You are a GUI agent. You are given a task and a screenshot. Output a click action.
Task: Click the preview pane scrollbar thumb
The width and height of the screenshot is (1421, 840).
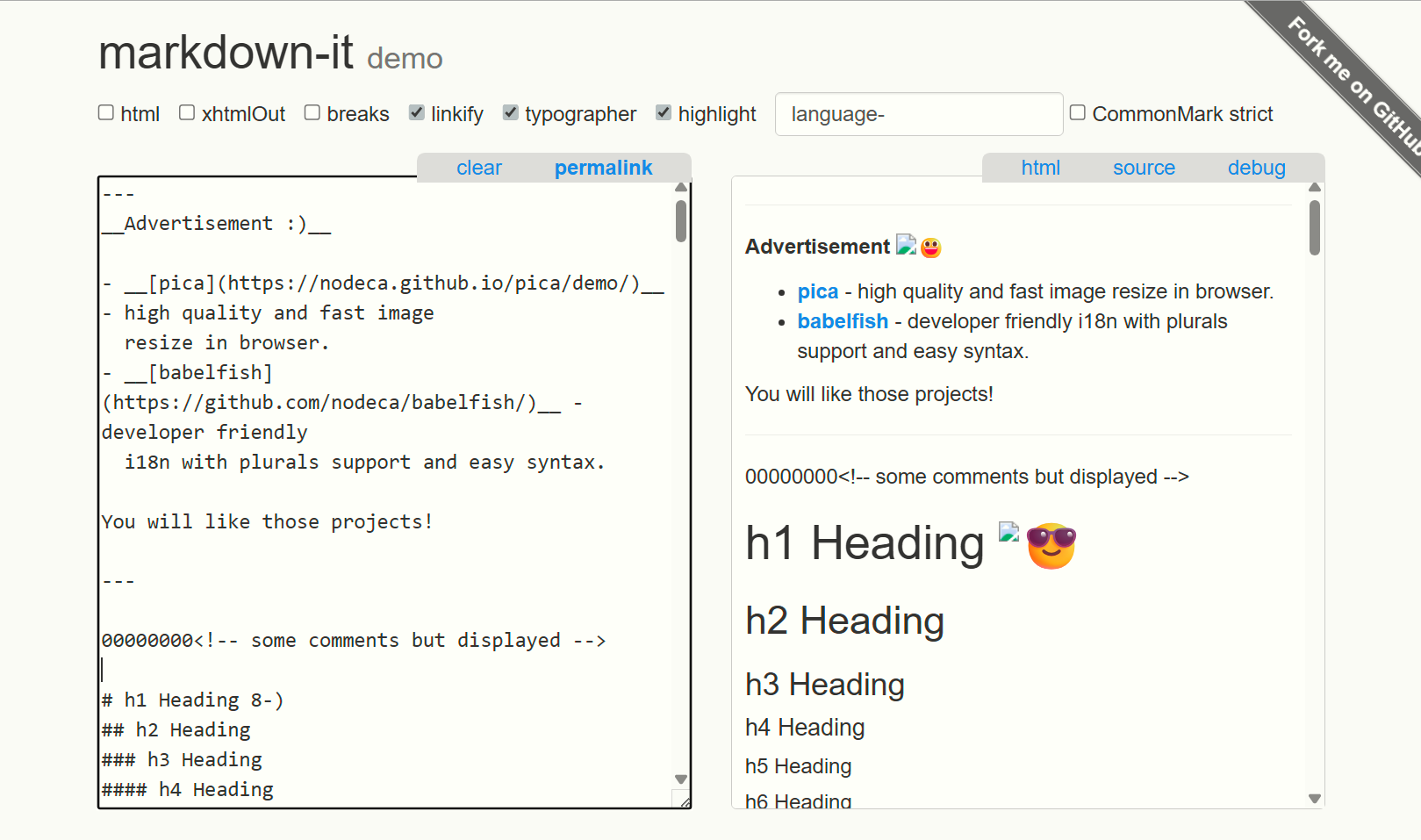tap(1315, 228)
